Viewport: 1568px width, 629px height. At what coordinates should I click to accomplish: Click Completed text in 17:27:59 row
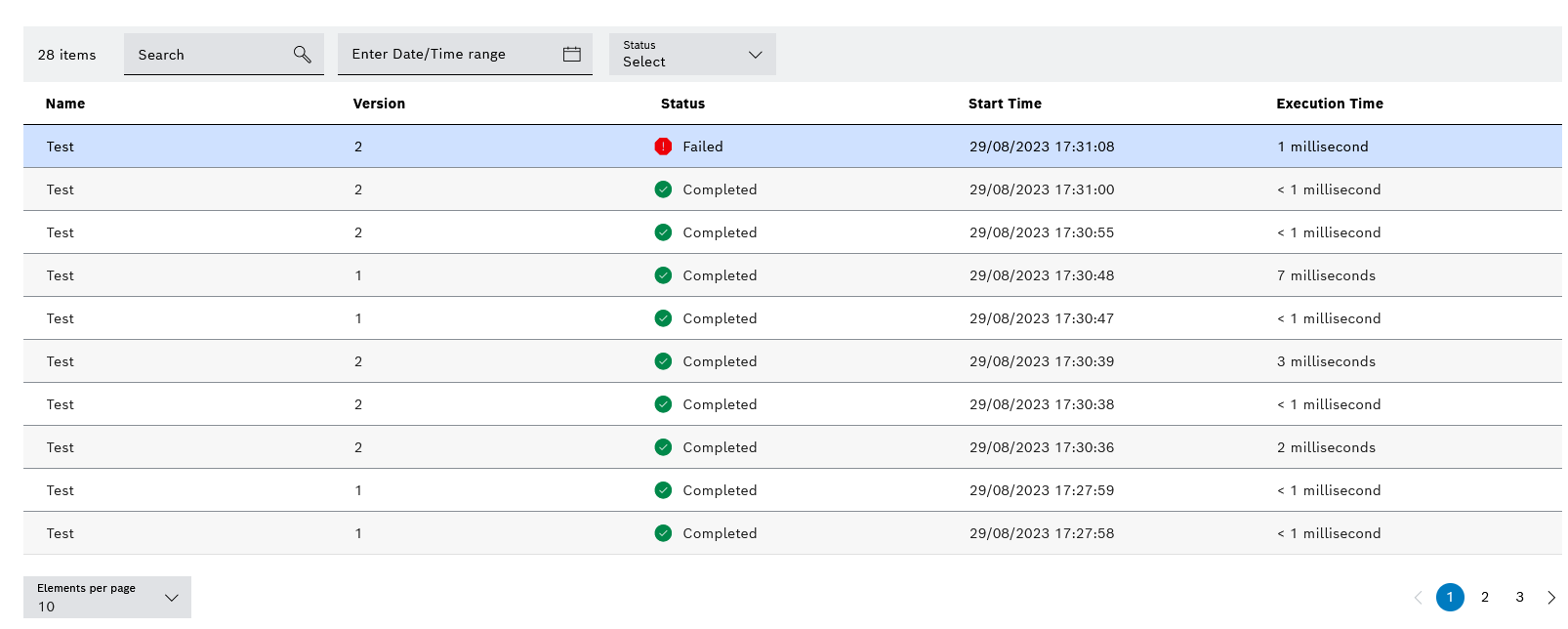coord(720,490)
